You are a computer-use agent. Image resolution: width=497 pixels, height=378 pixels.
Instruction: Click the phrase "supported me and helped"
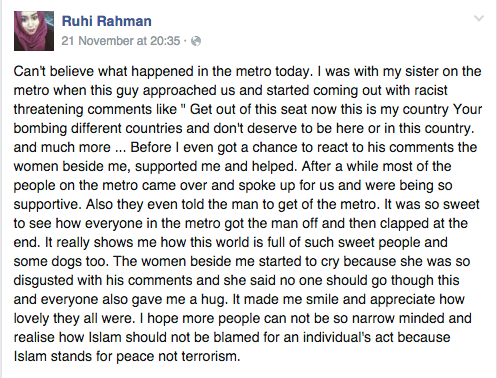coord(215,166)
